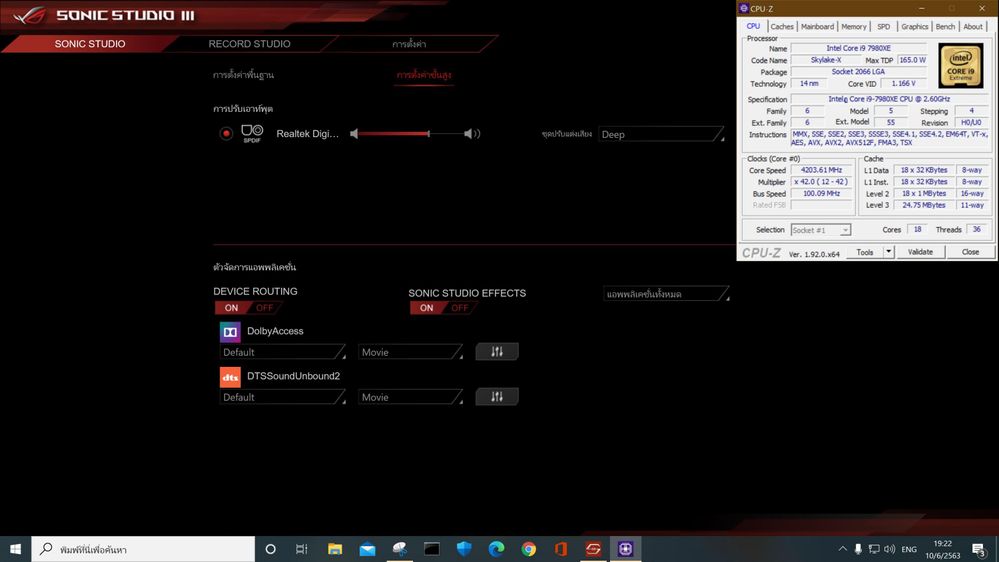The height and width of the screenshot is (562, 999).
Task: Click the DTSSoundUnbound2 application label
Action: [293, 376]
